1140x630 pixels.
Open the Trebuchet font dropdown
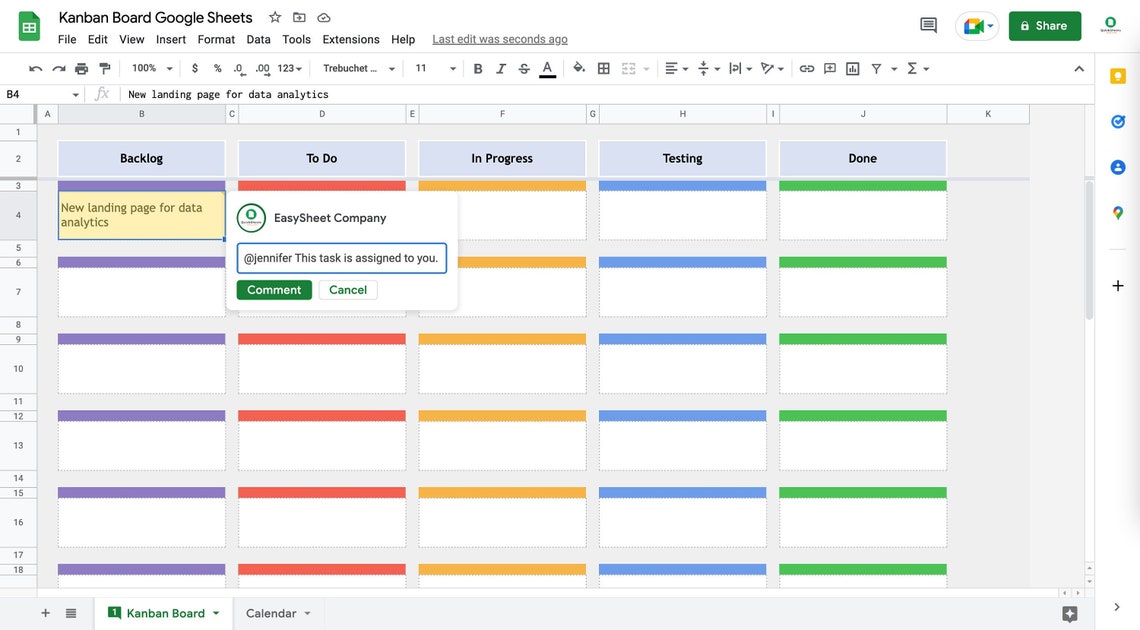point(358,68)
